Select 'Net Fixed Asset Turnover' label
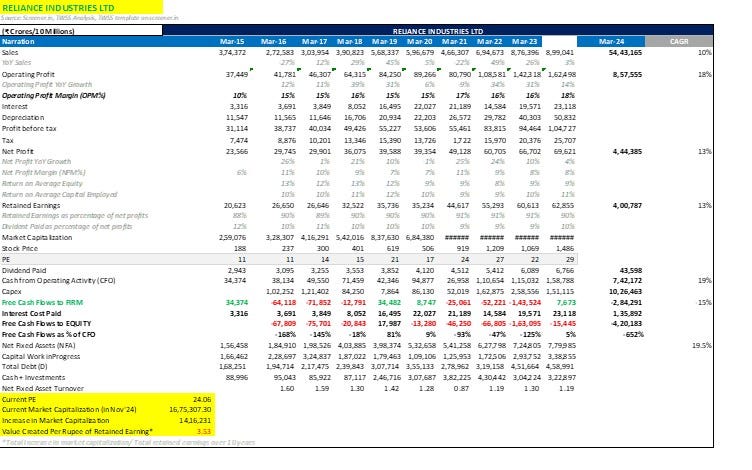Image resolution: width=752 pixels, height=470 pixels. 43,389
